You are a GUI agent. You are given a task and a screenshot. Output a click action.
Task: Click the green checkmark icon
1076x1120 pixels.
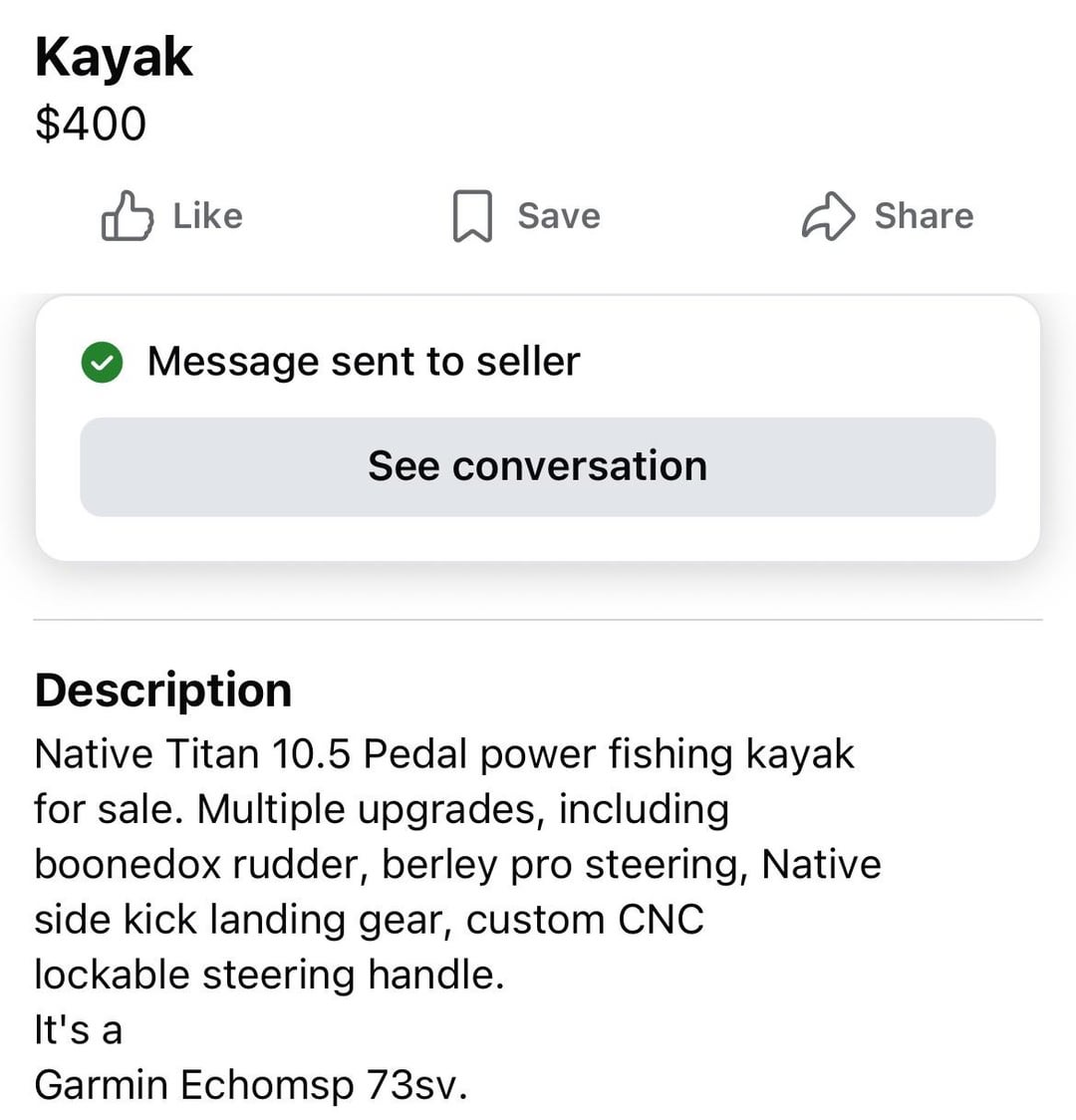[x=102, y=362]
